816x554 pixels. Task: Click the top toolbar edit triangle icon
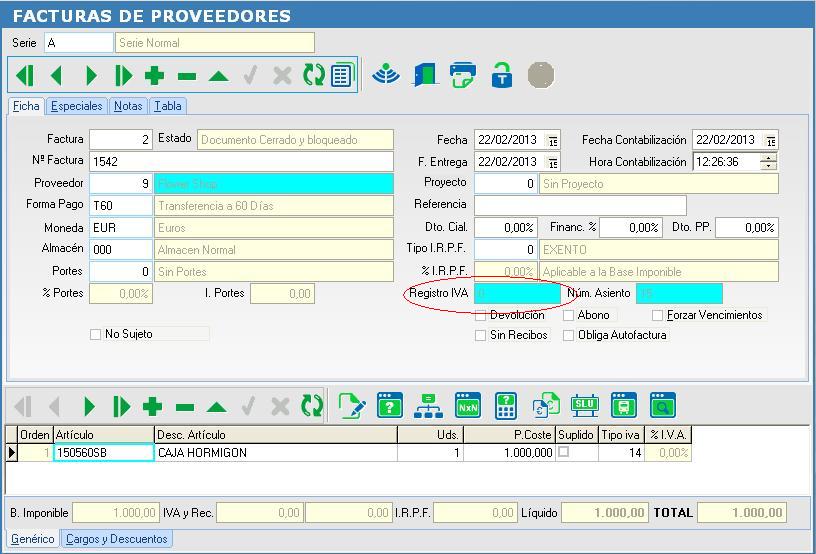click(x=219, y=76)
